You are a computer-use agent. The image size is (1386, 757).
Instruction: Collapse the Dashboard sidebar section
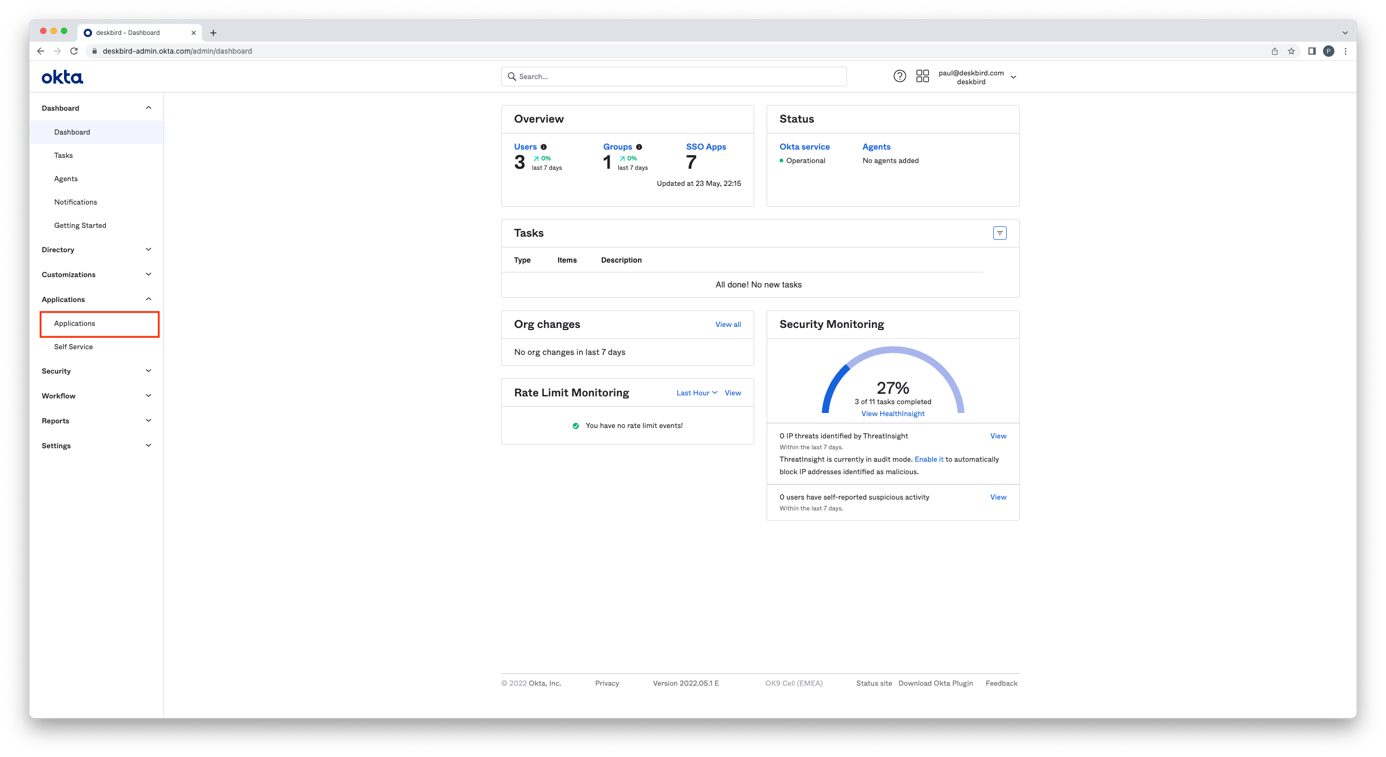[x=148, y=108]
